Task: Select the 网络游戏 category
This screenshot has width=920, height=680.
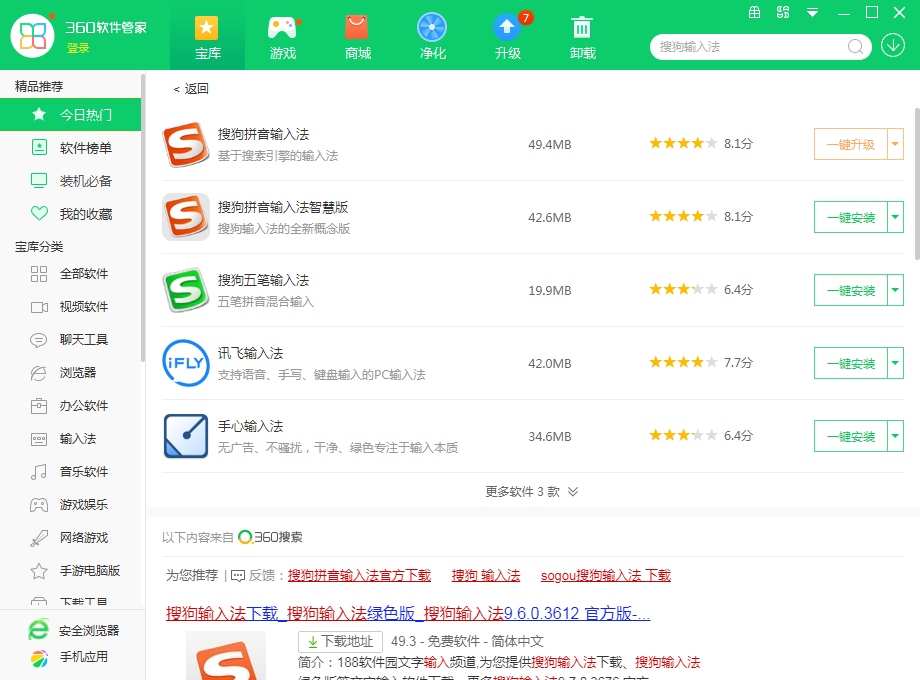Action: coord(70,537)
